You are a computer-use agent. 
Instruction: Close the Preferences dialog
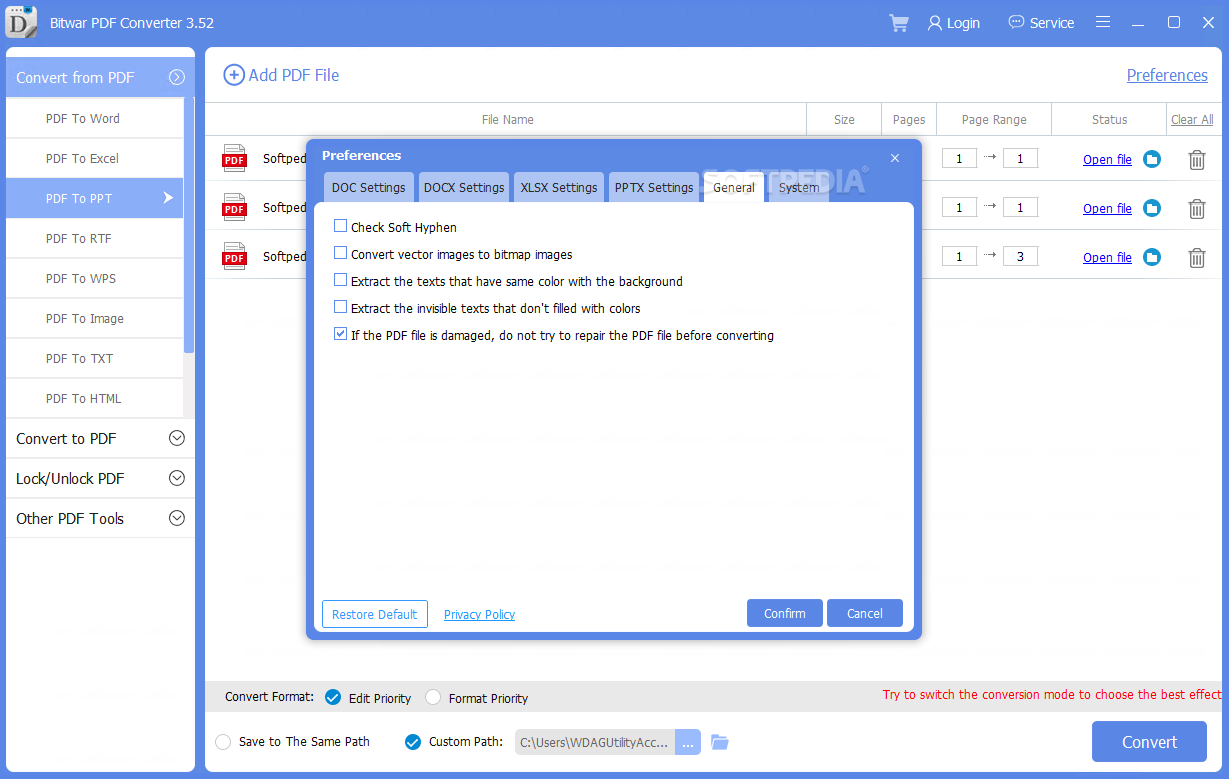point(895,158)
